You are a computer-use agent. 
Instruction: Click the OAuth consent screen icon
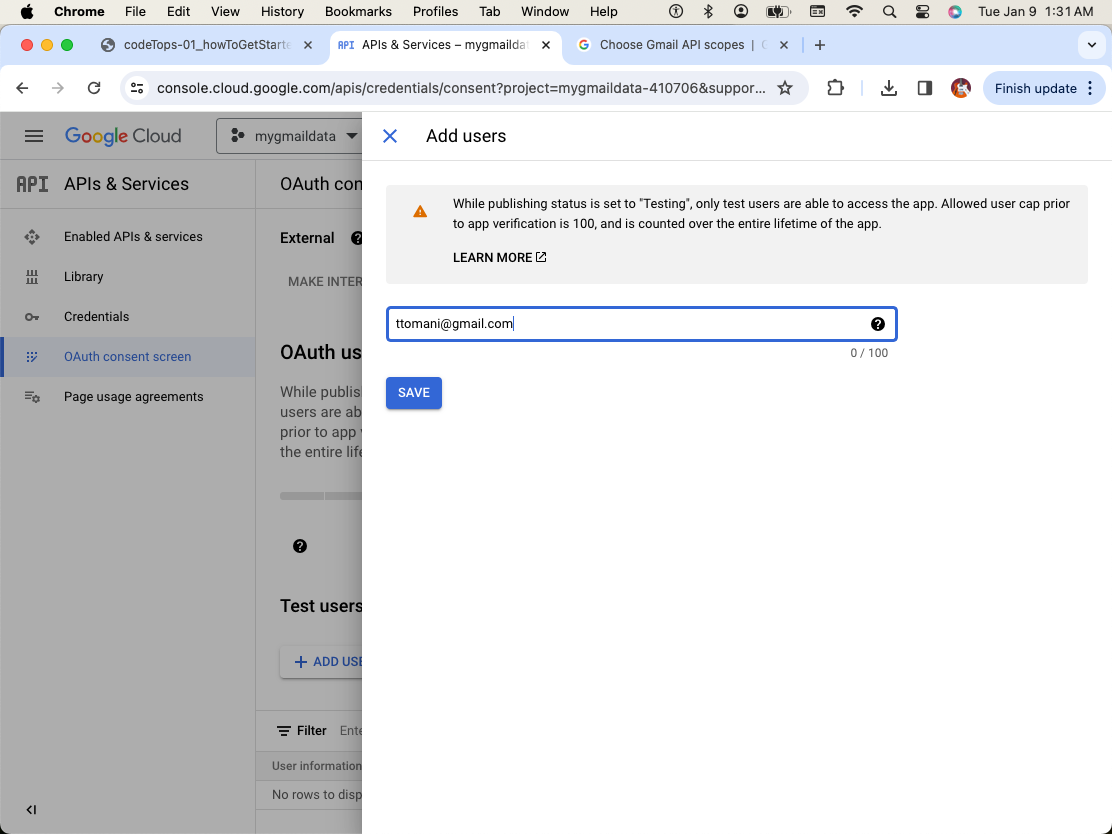32,357
